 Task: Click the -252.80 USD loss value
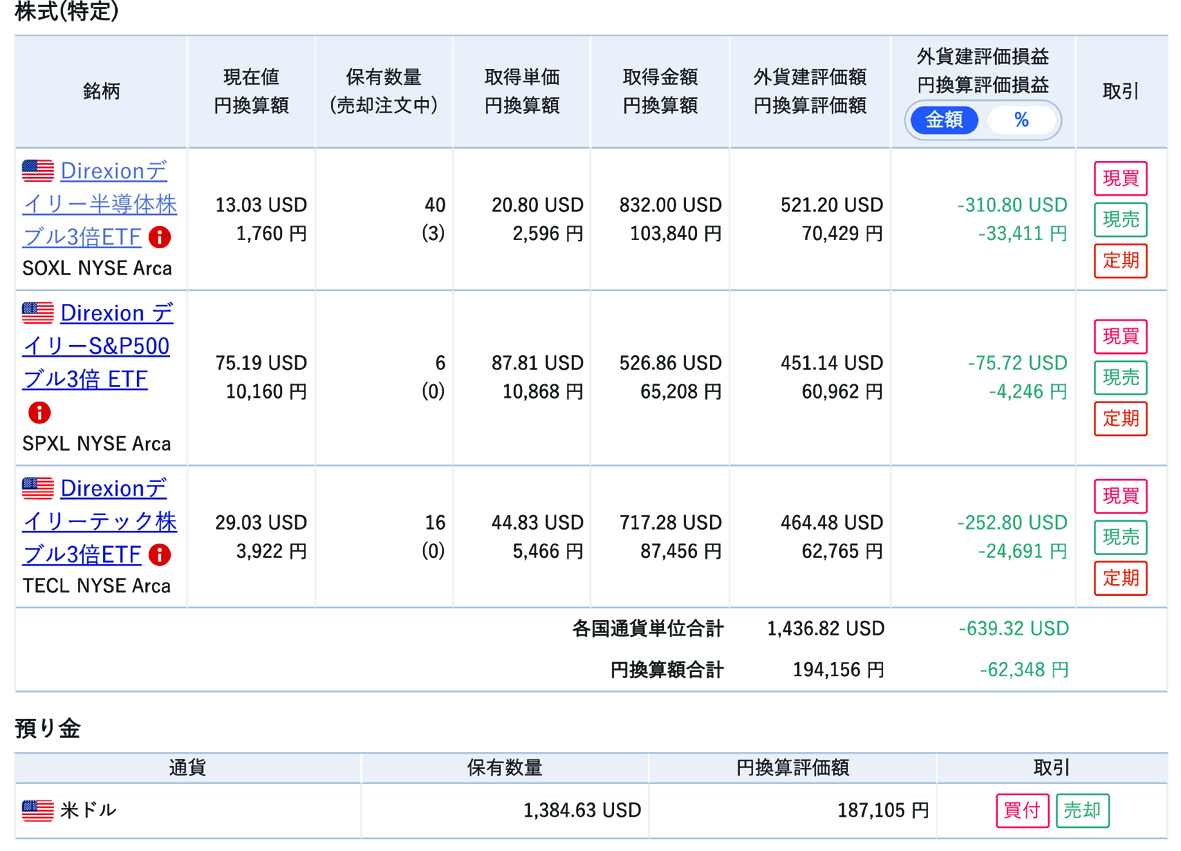tap(1012, 523)
